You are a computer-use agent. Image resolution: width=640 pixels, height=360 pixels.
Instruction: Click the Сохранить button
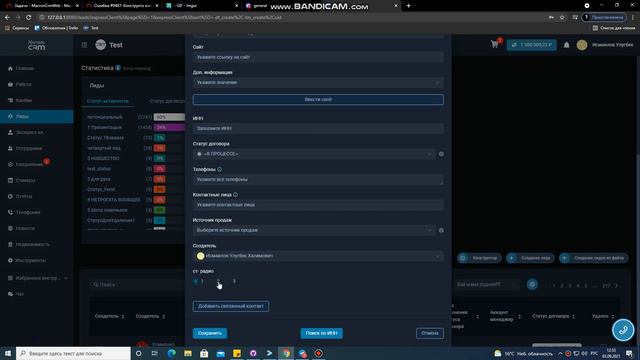[x=210, y=333]
